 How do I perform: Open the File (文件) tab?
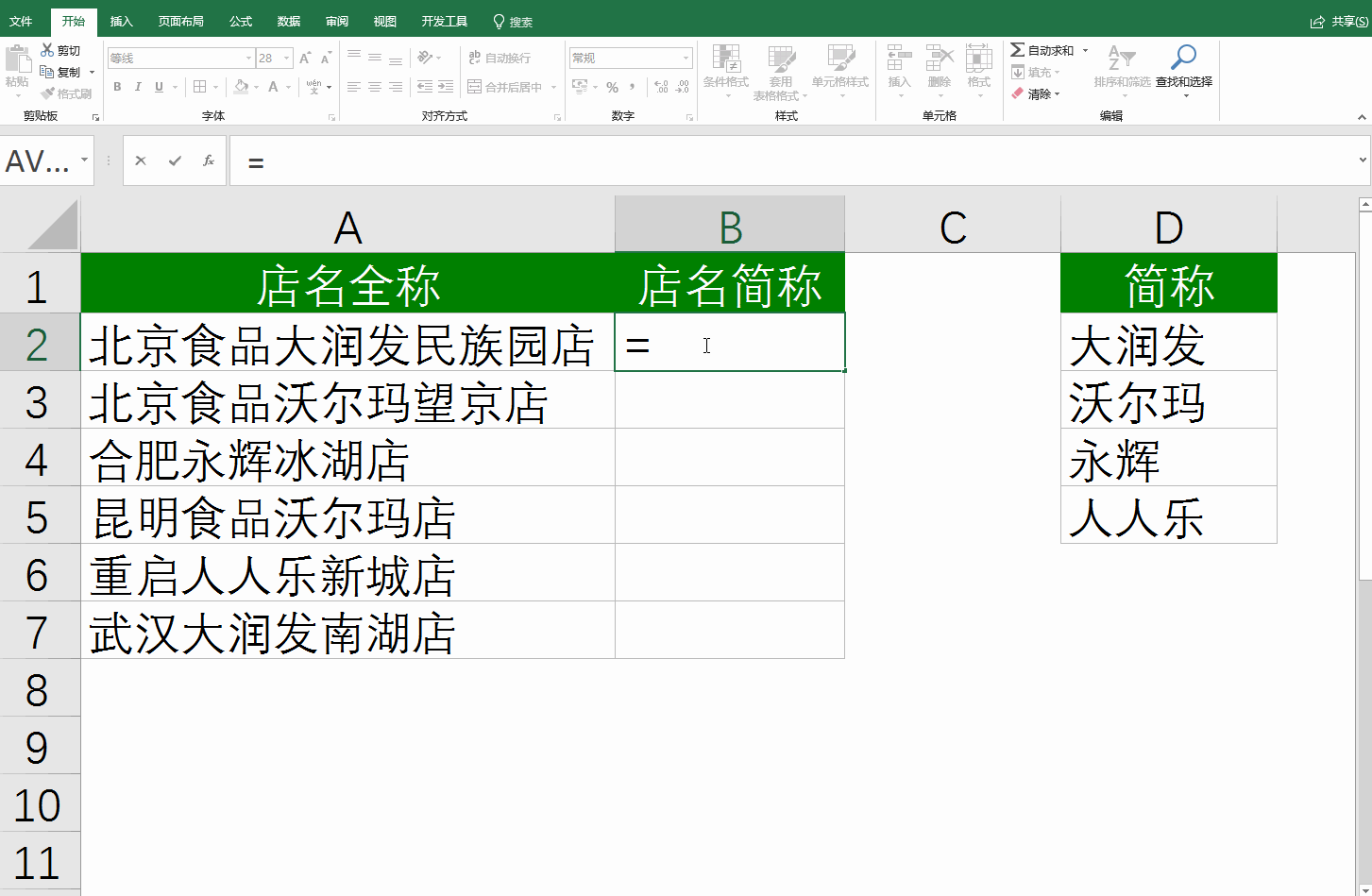pyautogui.click(x=21, y=21)
